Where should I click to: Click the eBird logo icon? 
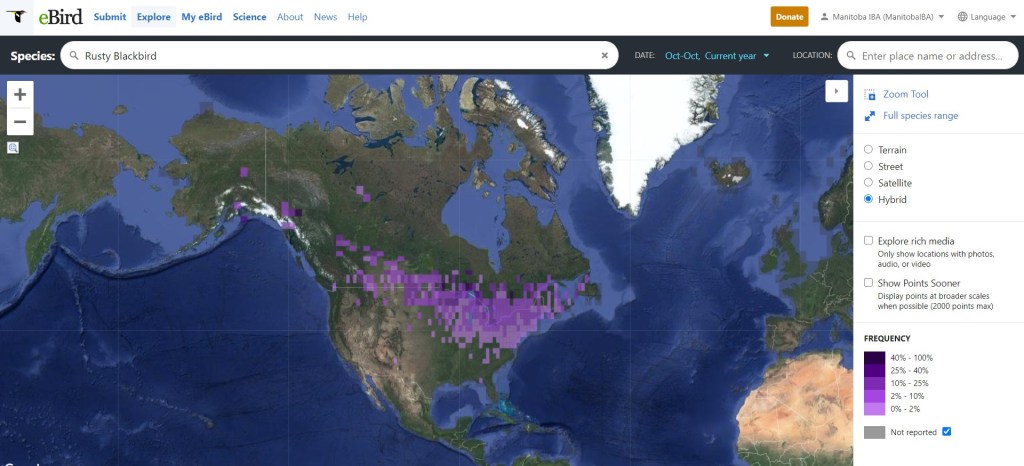click(16, 17)
